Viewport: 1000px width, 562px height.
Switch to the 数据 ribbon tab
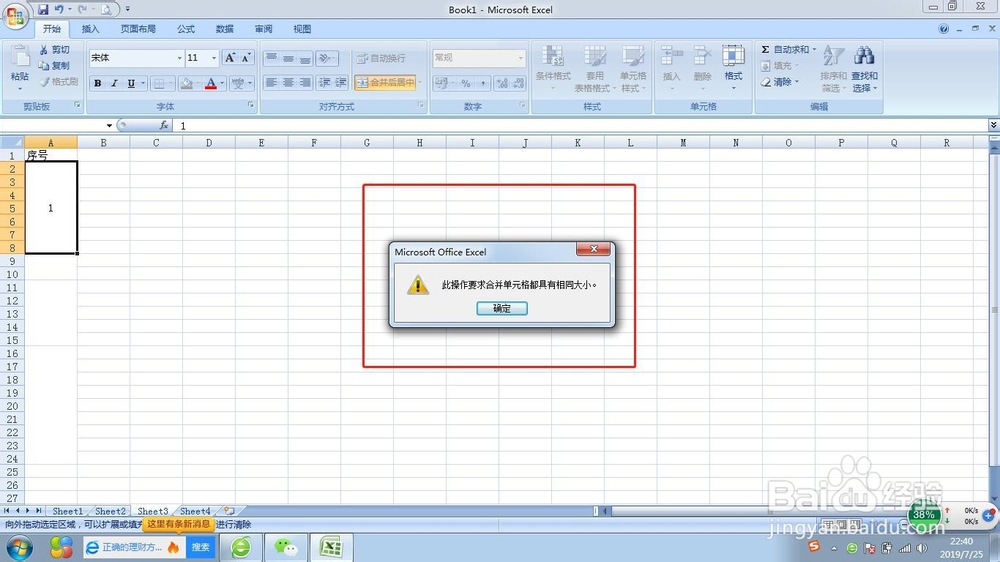pyautogui.click(x=224, y=29)
